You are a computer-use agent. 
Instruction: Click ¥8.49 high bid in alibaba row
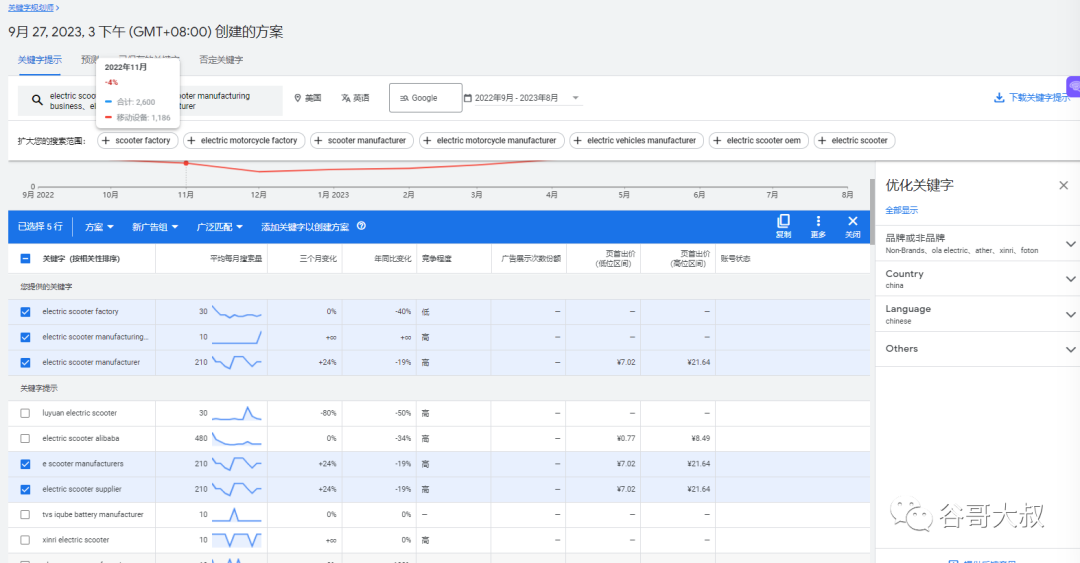point(698,438)
